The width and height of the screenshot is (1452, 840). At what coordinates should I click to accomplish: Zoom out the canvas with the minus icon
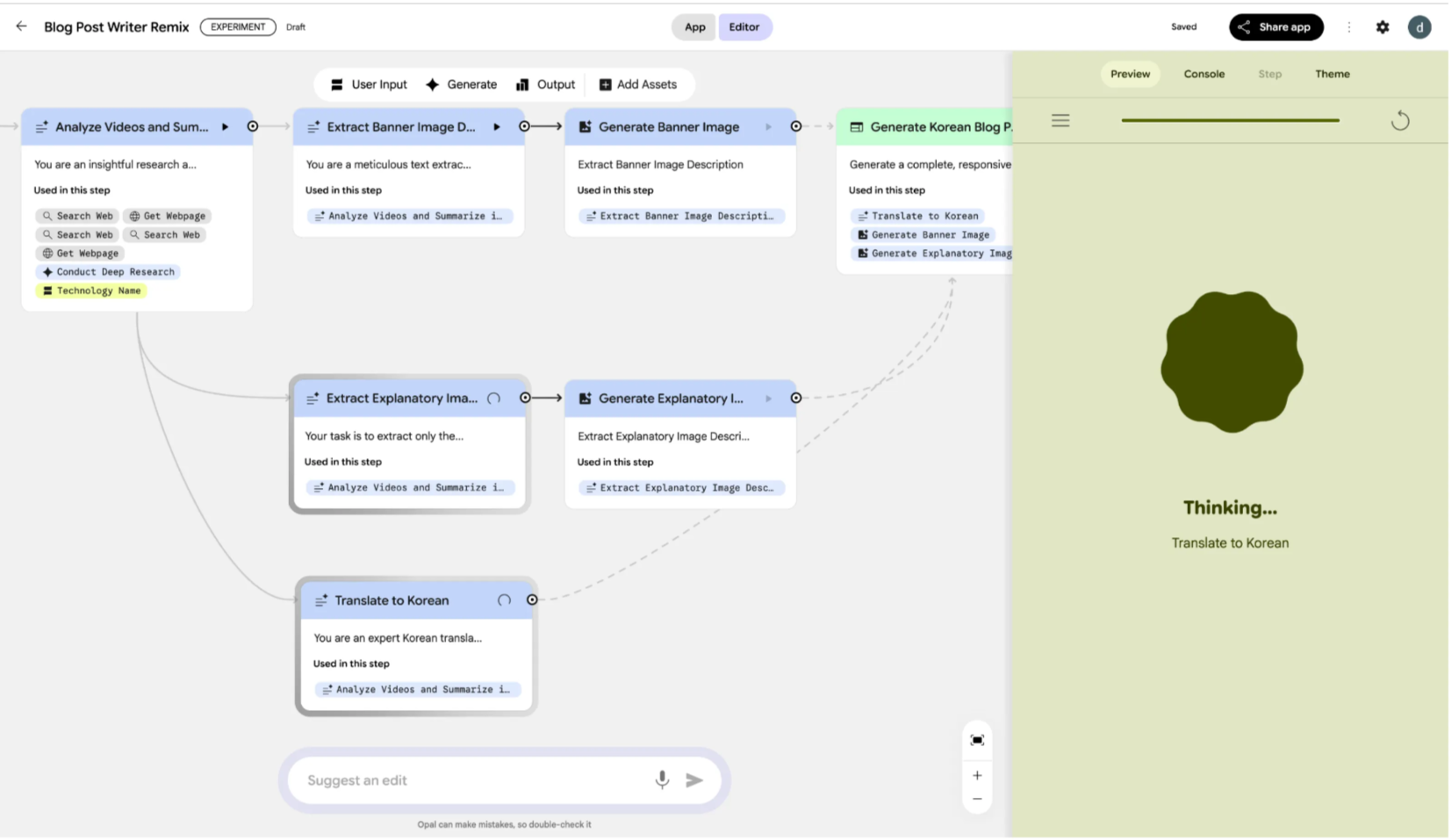[x=977, y=799]
